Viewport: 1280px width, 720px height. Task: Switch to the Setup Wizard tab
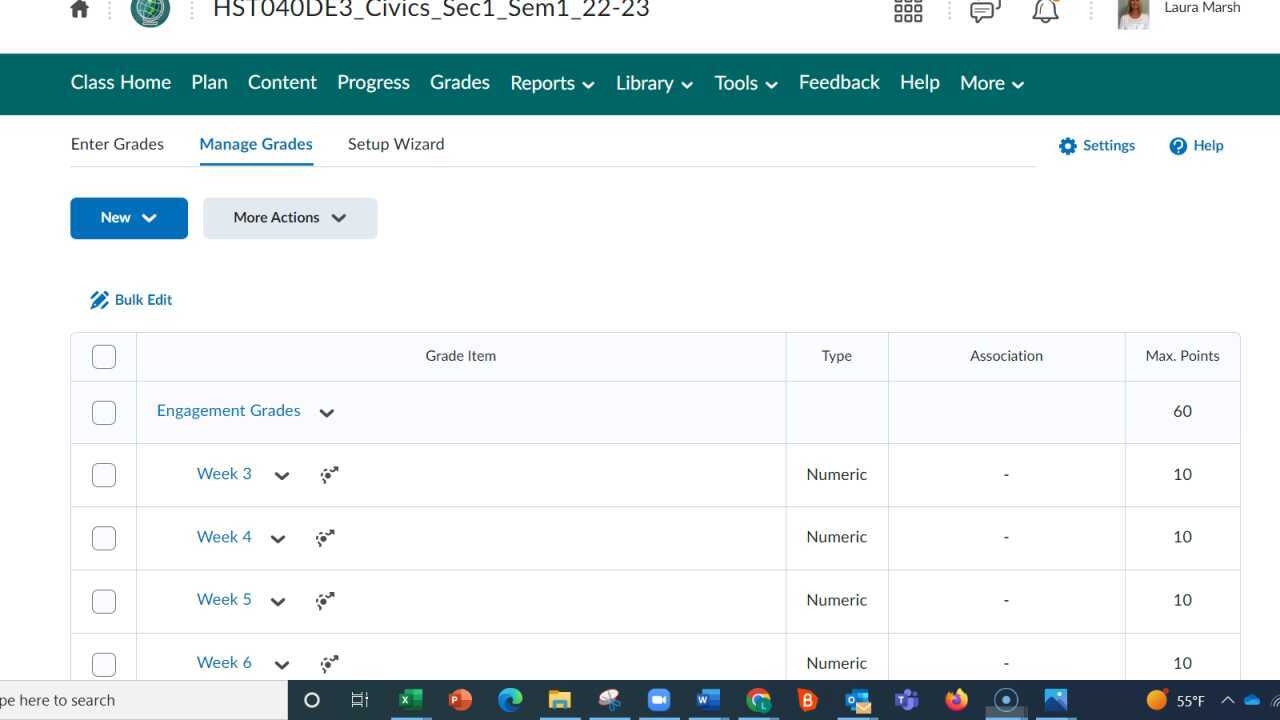coord(395,144)
